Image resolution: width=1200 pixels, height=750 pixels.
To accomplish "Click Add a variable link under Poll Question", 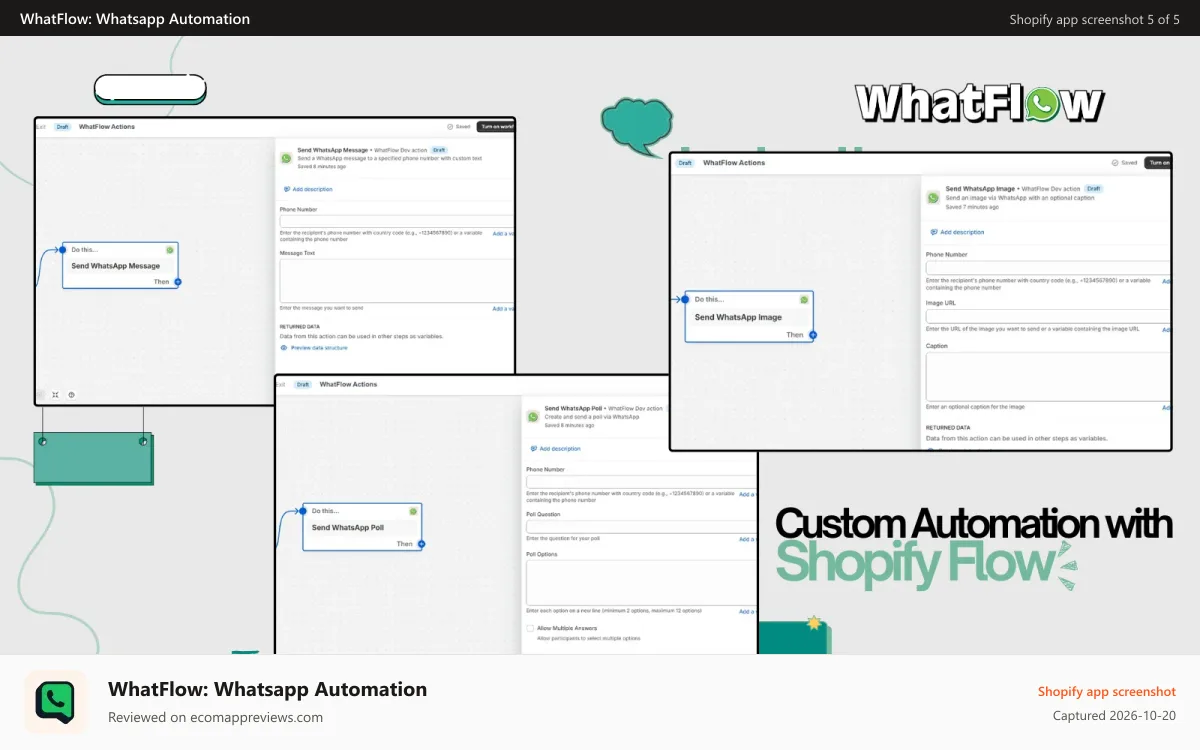I will tap(748, 539).
